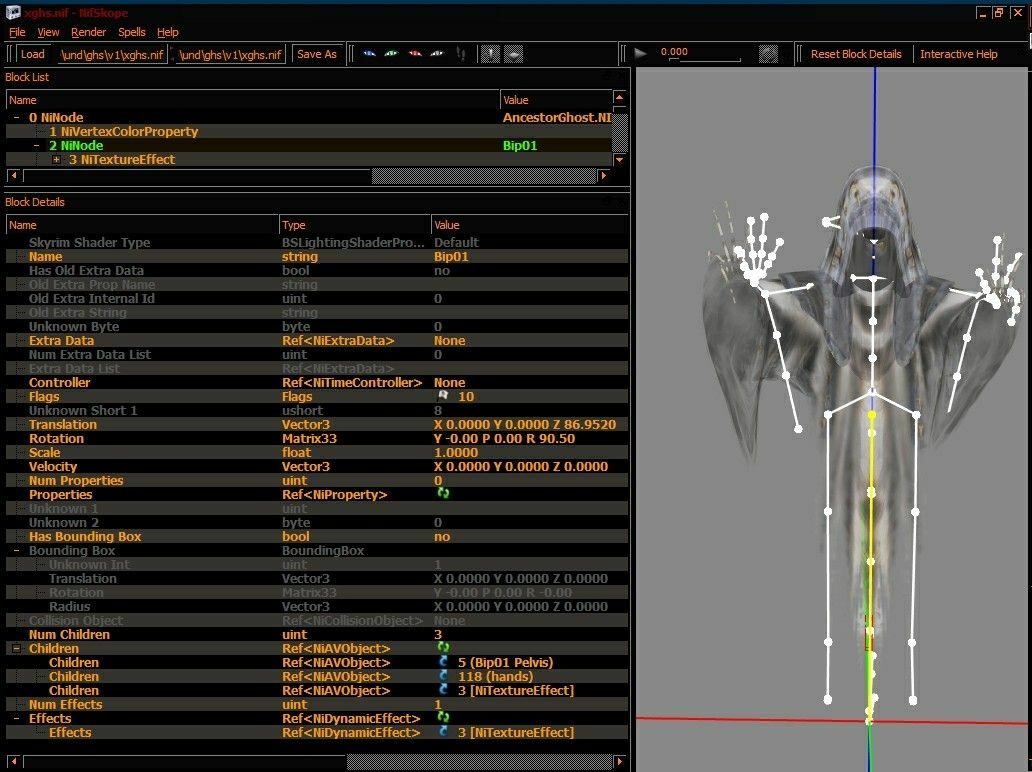Follow link icon in Children 3 [NiTextureEffect] row

[x=443, y=690]
